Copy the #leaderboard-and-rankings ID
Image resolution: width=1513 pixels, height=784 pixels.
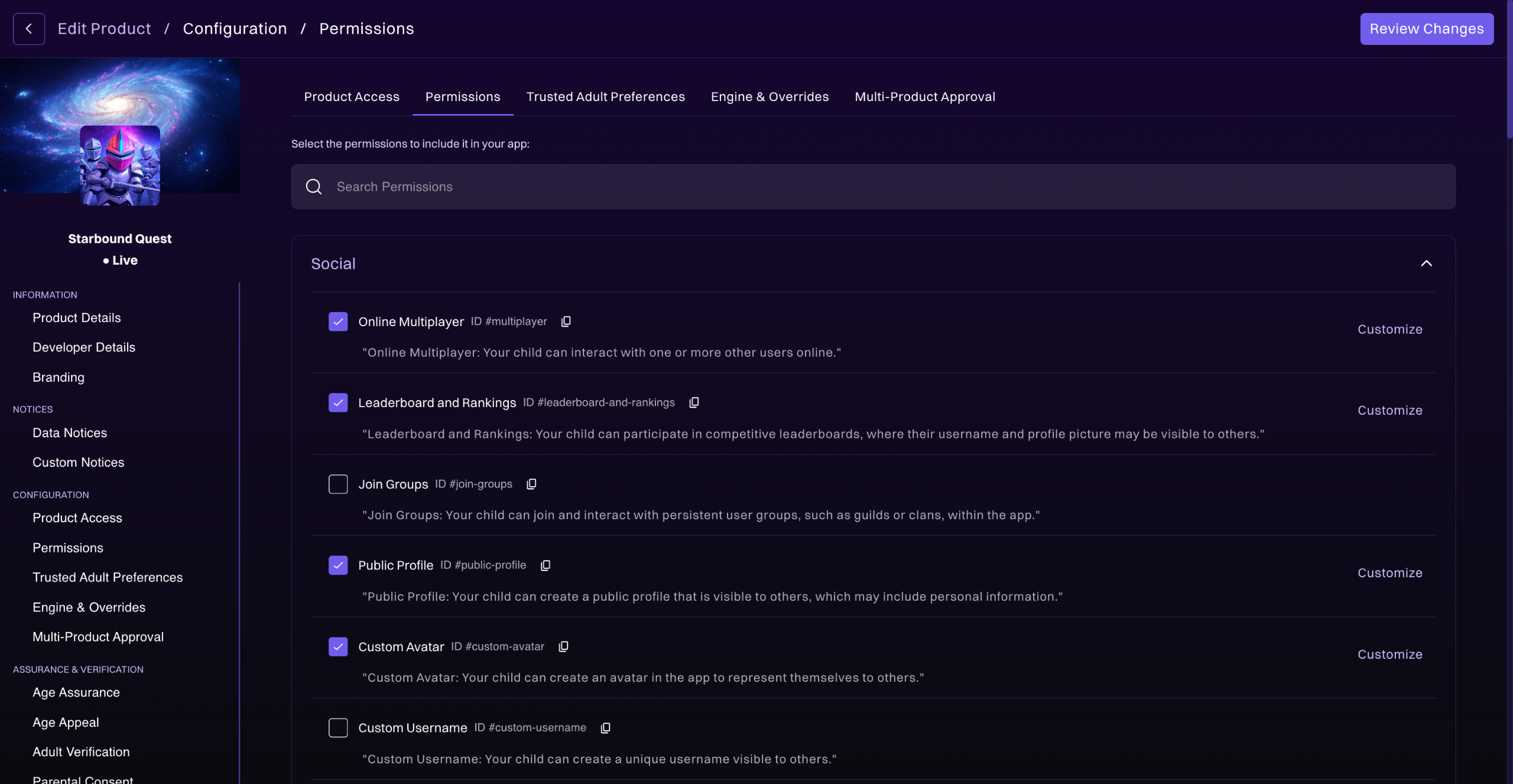(x=694, y=402)
